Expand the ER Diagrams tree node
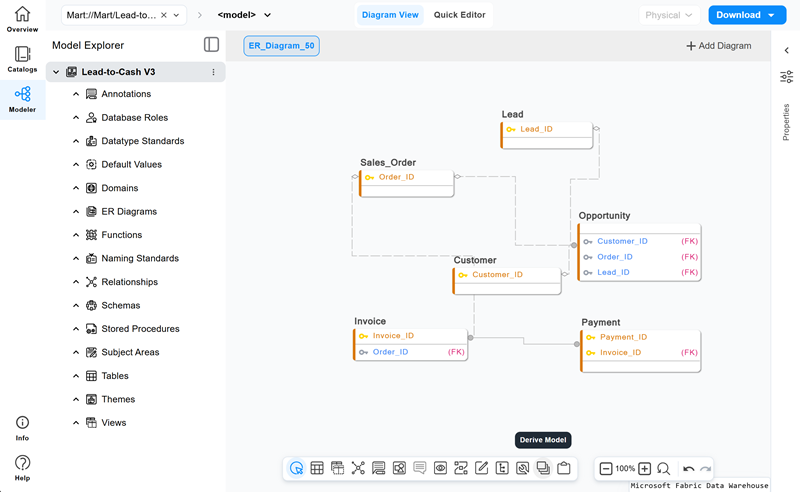Viewport: 800px width, 492px height. coord(76,211)
